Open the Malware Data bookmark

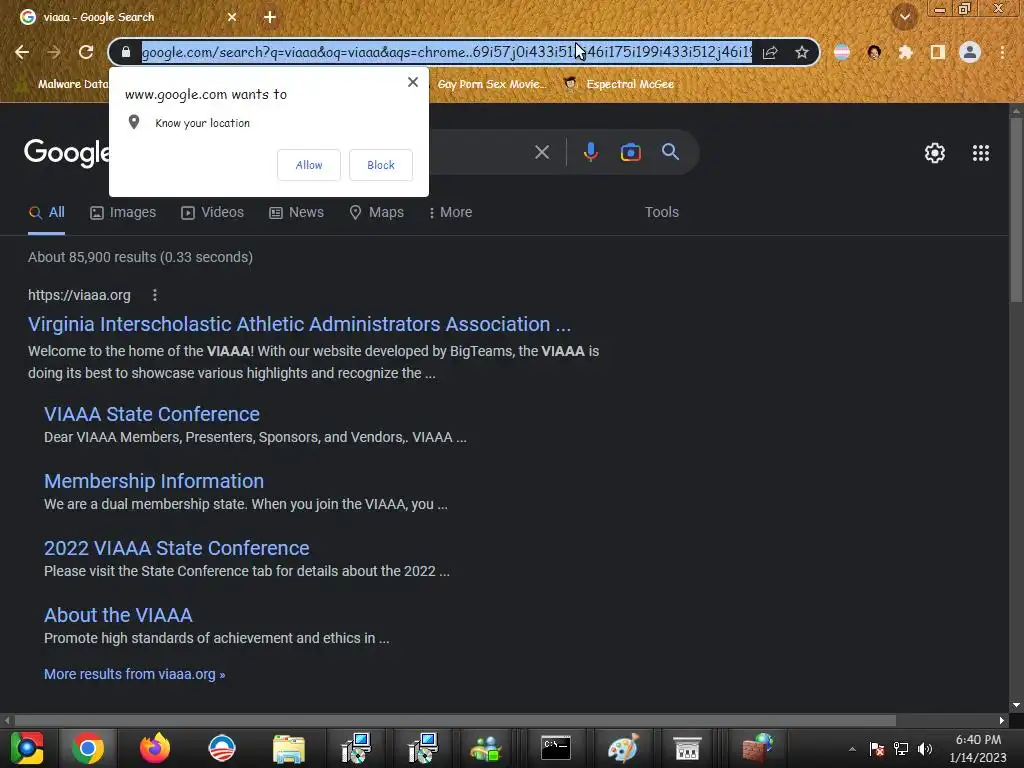click(x=64, y=84)
